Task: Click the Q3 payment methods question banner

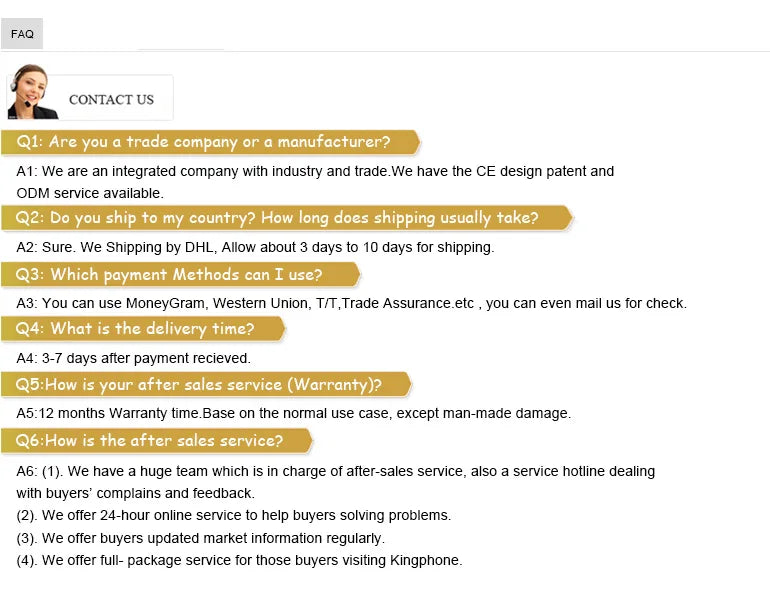Action: pyautogui.click(x=180, y=274)
